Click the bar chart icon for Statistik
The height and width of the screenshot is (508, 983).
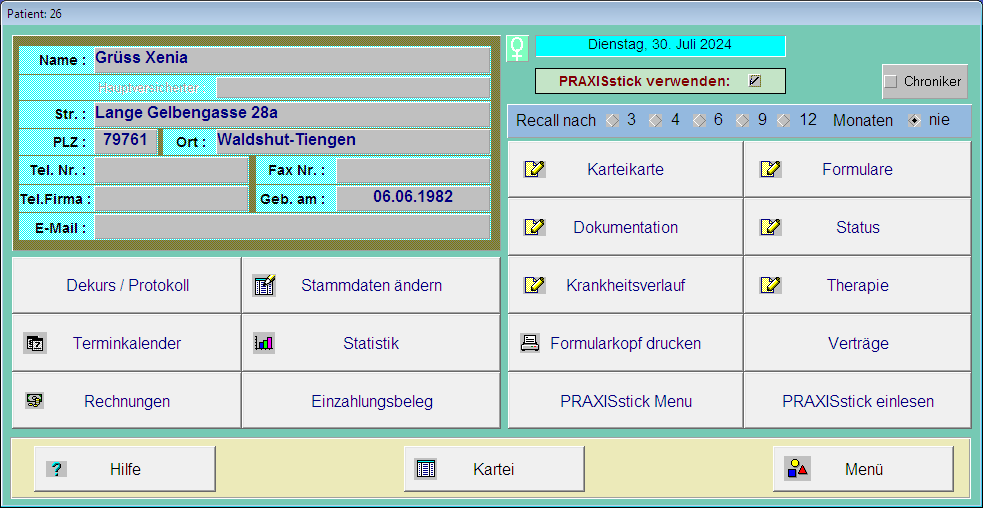[x=264, y=343]
